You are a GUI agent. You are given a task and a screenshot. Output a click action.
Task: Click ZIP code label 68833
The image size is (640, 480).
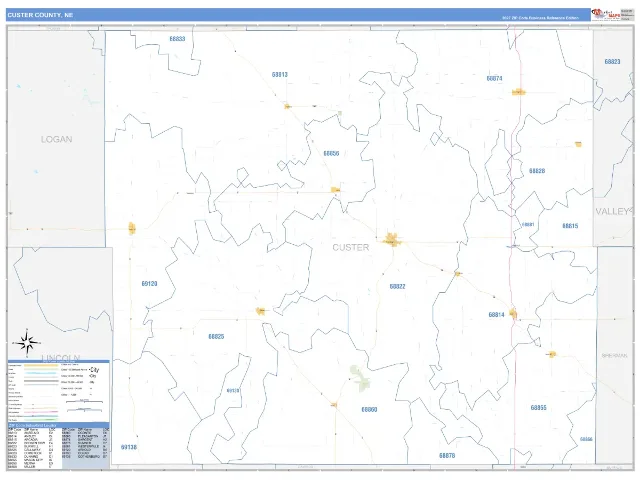[177, 39]
